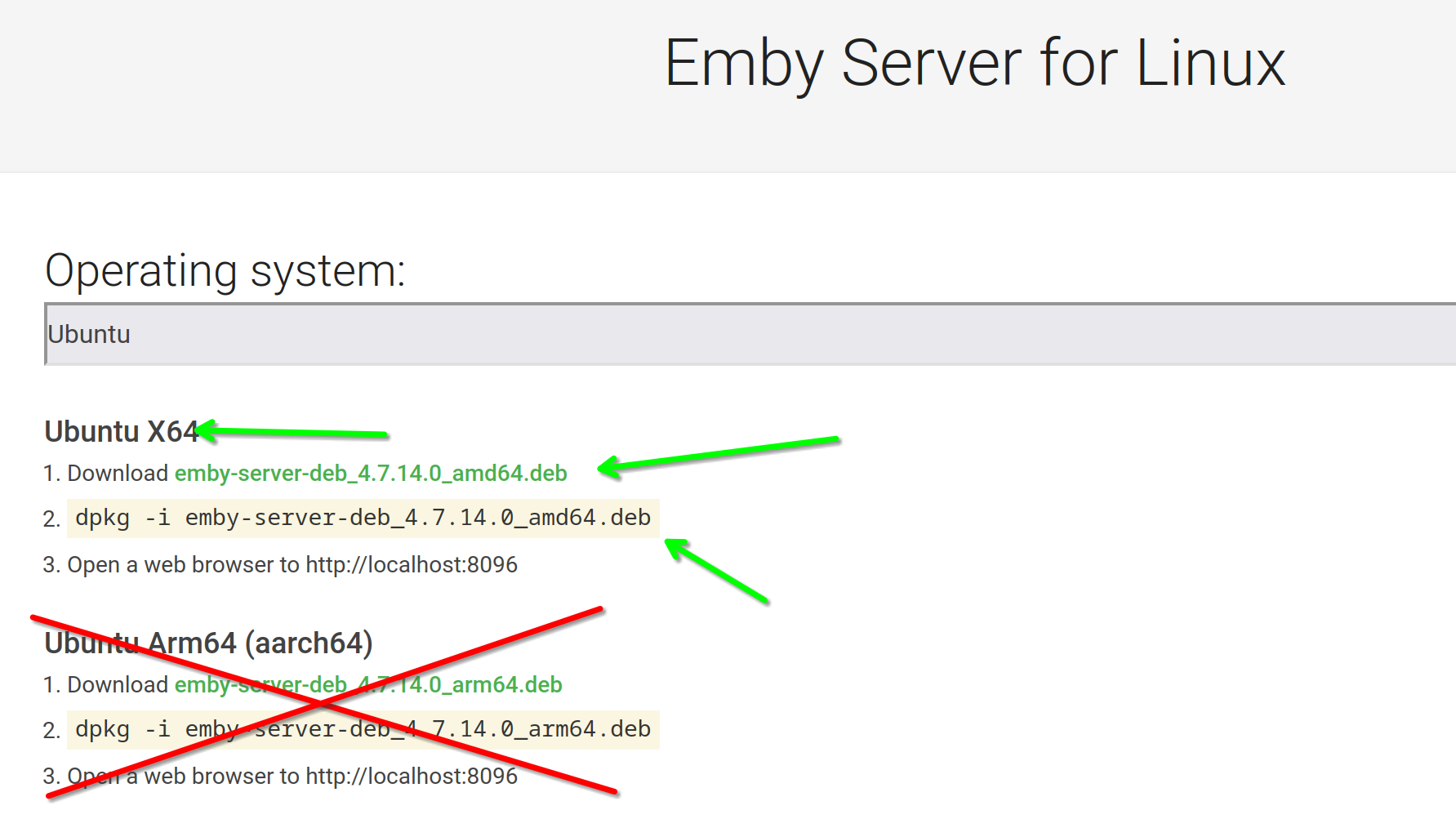The height and width of the screenshot is (819, 1456).
Task: Click the Operating system: label
Action: click(225, 270)
